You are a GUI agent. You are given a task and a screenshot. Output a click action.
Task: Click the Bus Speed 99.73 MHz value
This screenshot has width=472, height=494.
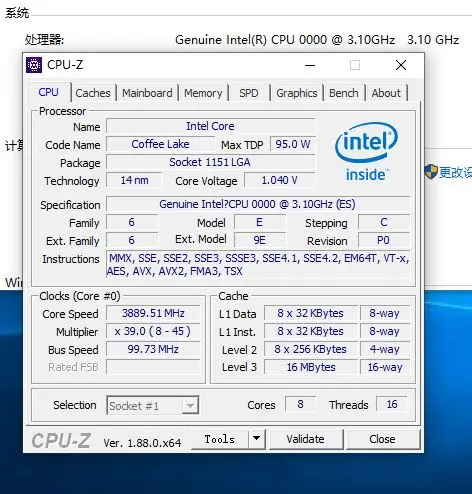point(153,349)
